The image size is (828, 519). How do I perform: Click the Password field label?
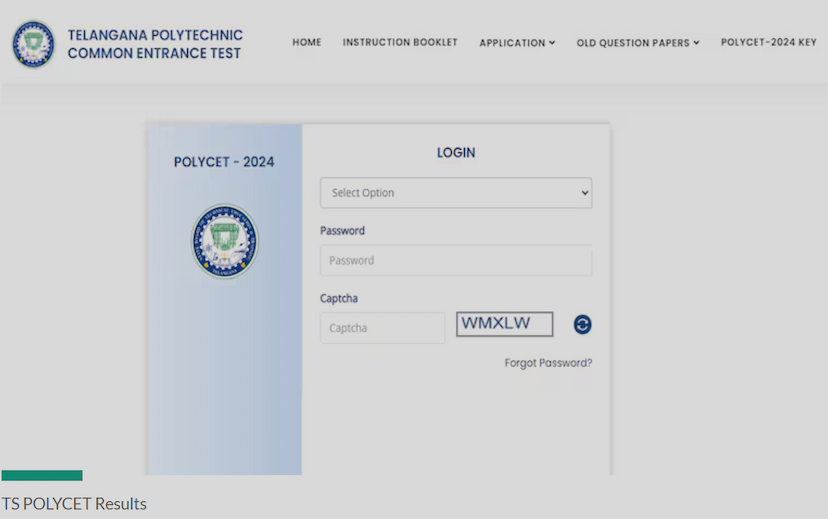(342, 231)
